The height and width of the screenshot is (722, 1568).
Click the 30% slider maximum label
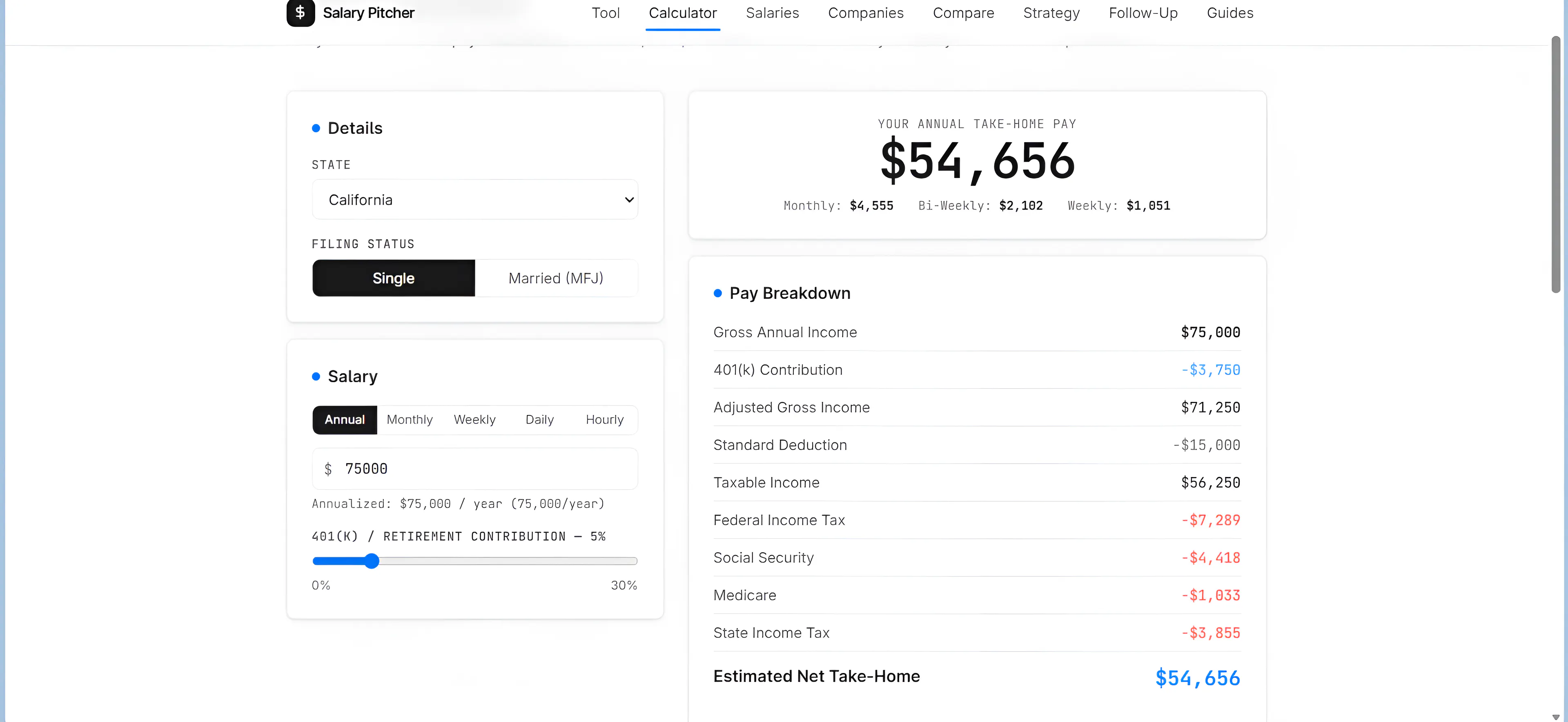click(624, 585)
